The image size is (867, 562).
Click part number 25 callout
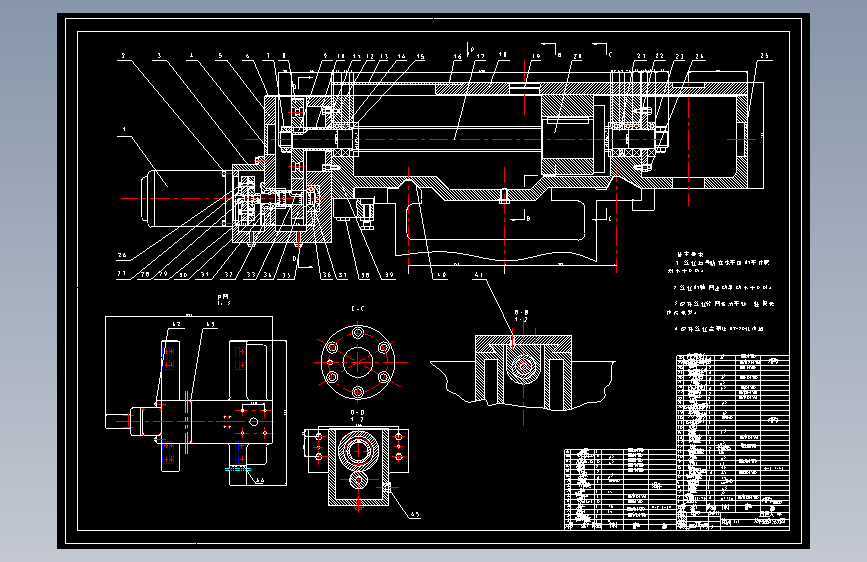(x=765, y=55)
